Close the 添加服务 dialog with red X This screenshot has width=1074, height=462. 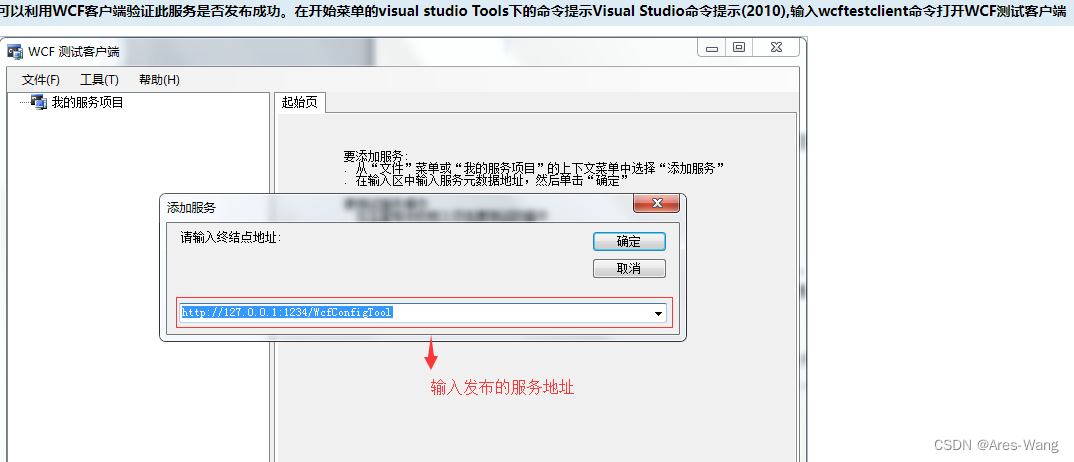pos(656,203)
